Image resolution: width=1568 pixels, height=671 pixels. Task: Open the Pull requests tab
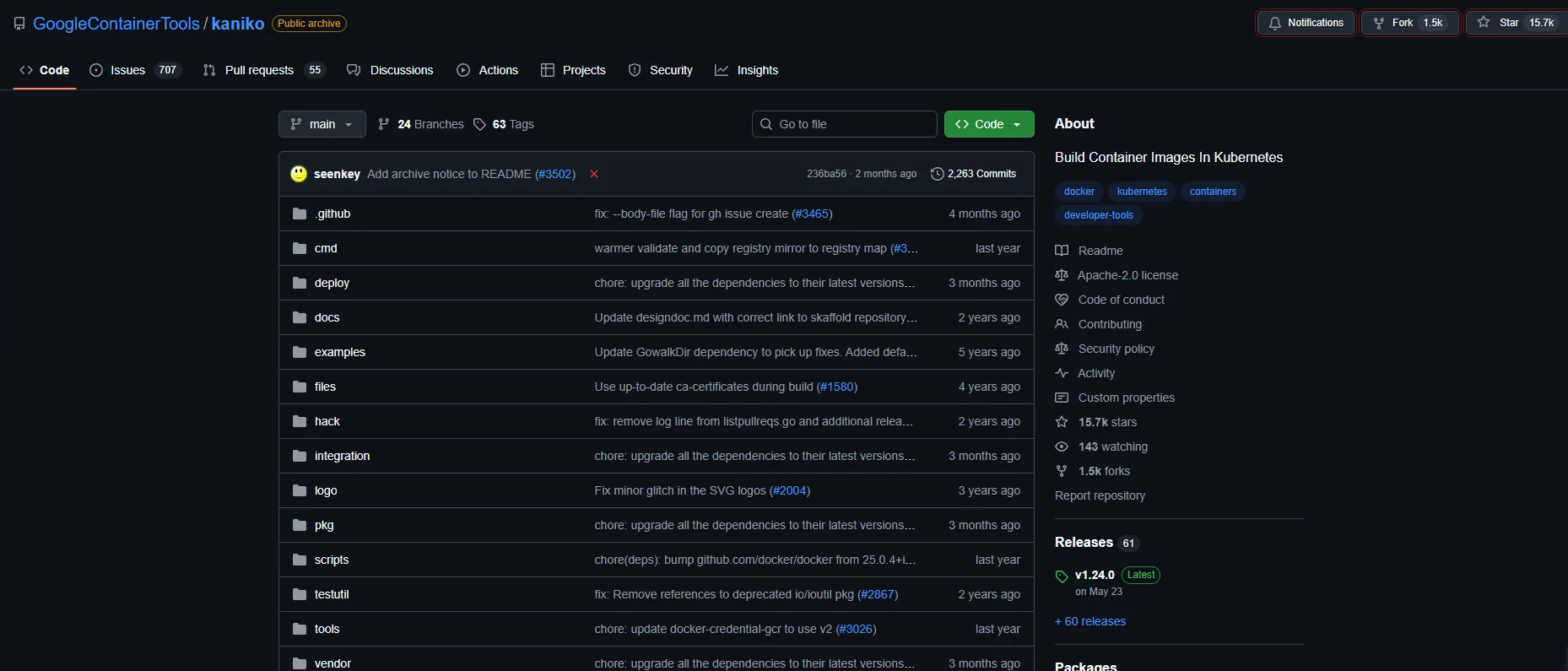click(264, 70)
